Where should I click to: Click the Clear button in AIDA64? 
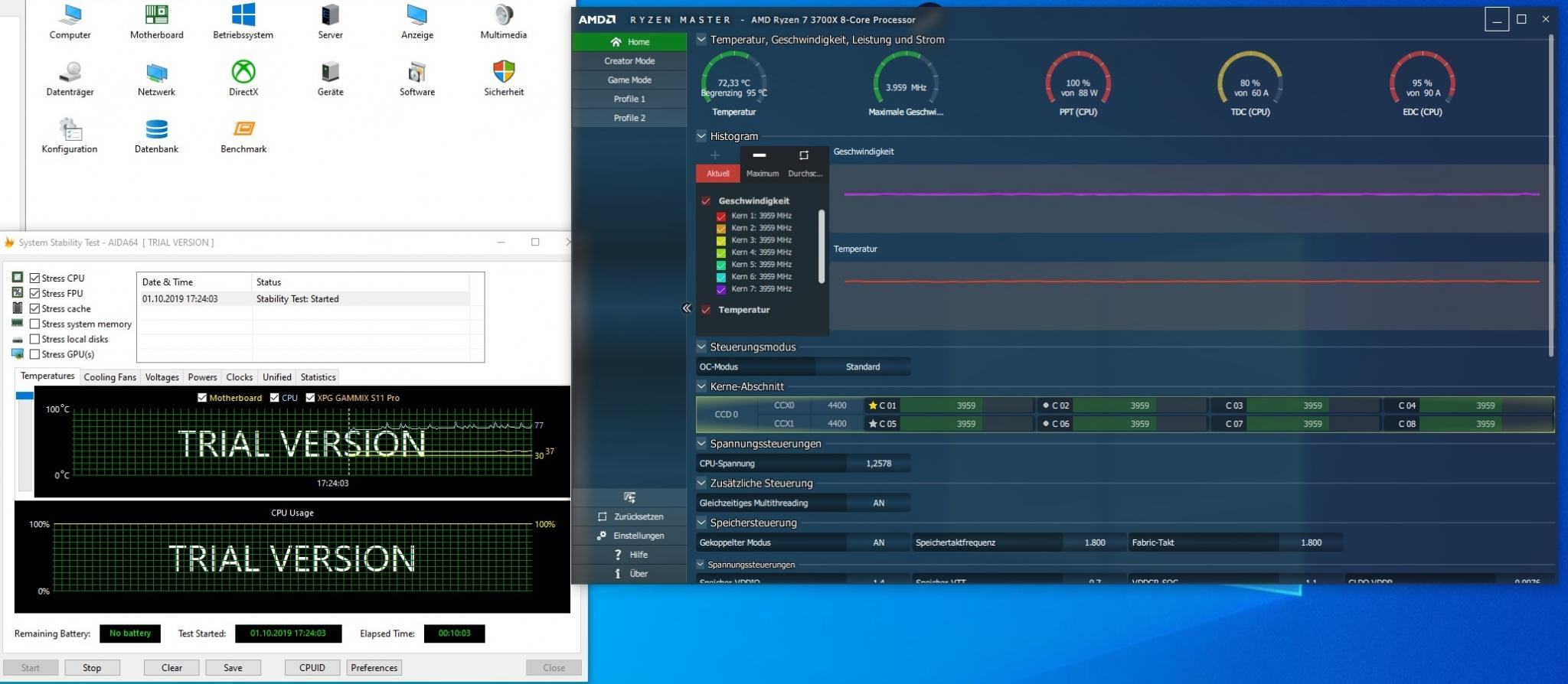point(171,668)
